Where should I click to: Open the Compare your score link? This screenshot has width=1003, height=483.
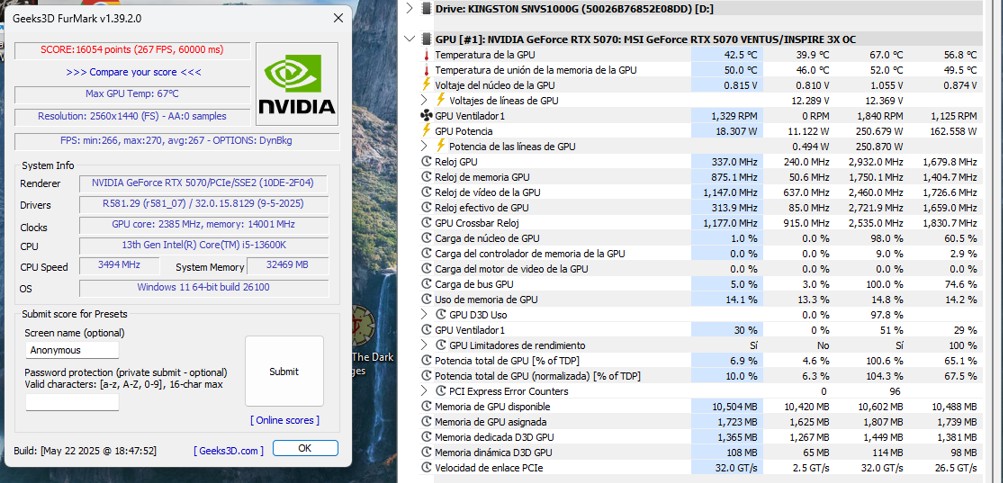point(134,72)
